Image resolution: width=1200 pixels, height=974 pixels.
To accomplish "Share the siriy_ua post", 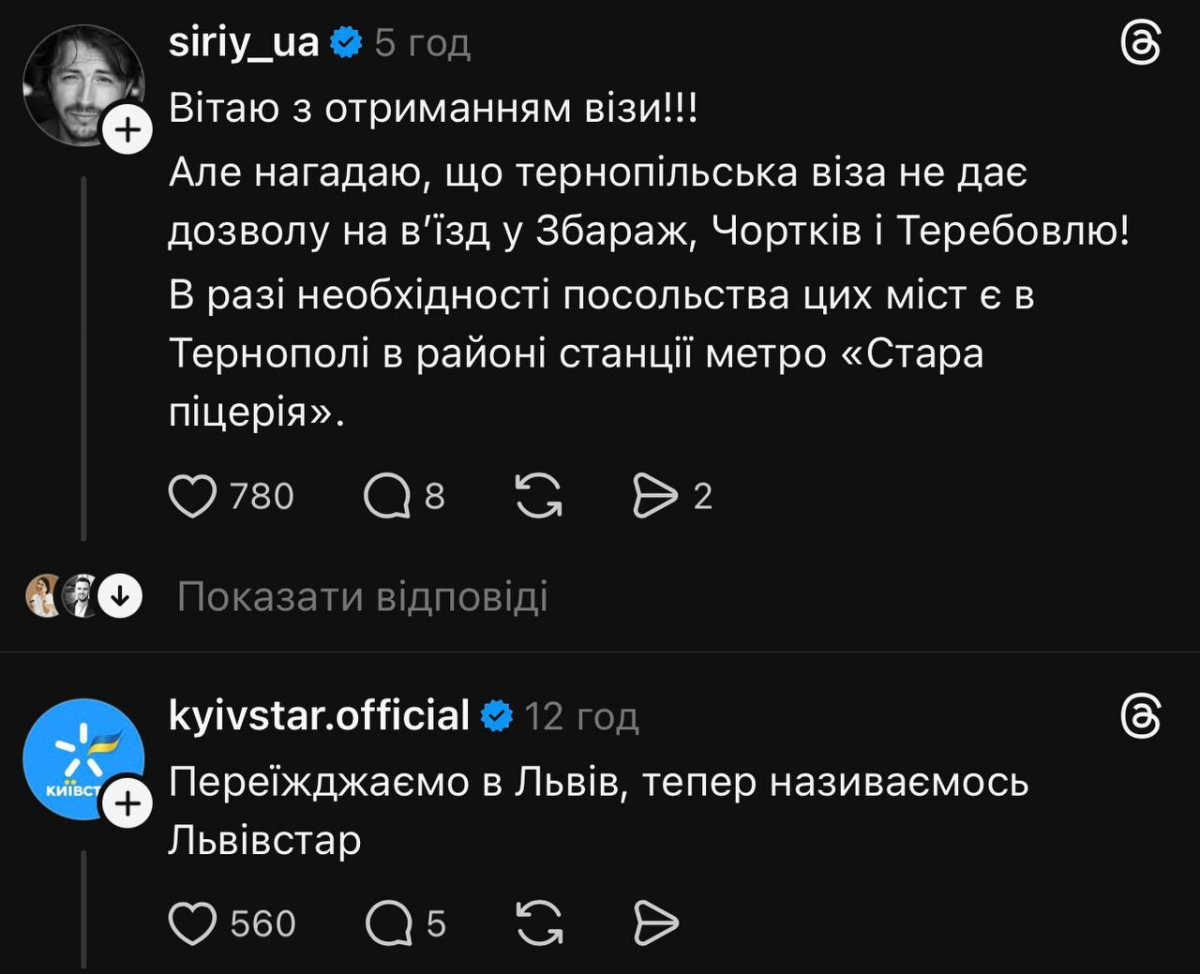I will point(656,497).
